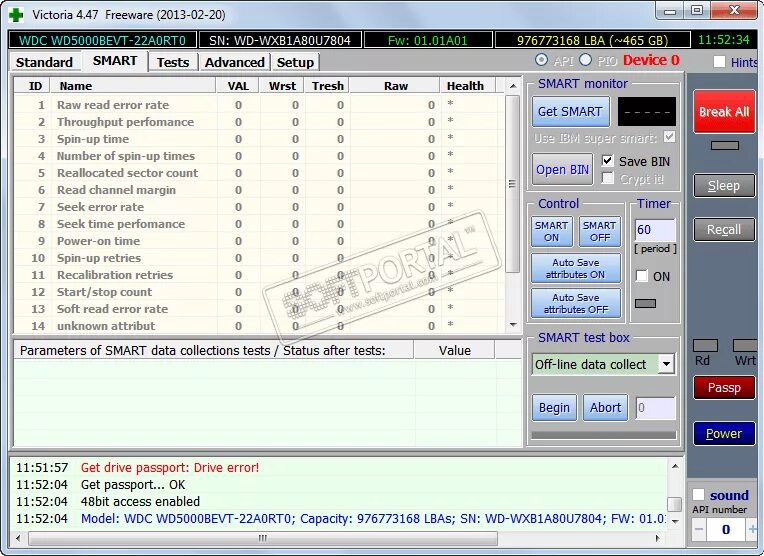Click the blue Power button
764x556 pixels.
pos(724,433)
